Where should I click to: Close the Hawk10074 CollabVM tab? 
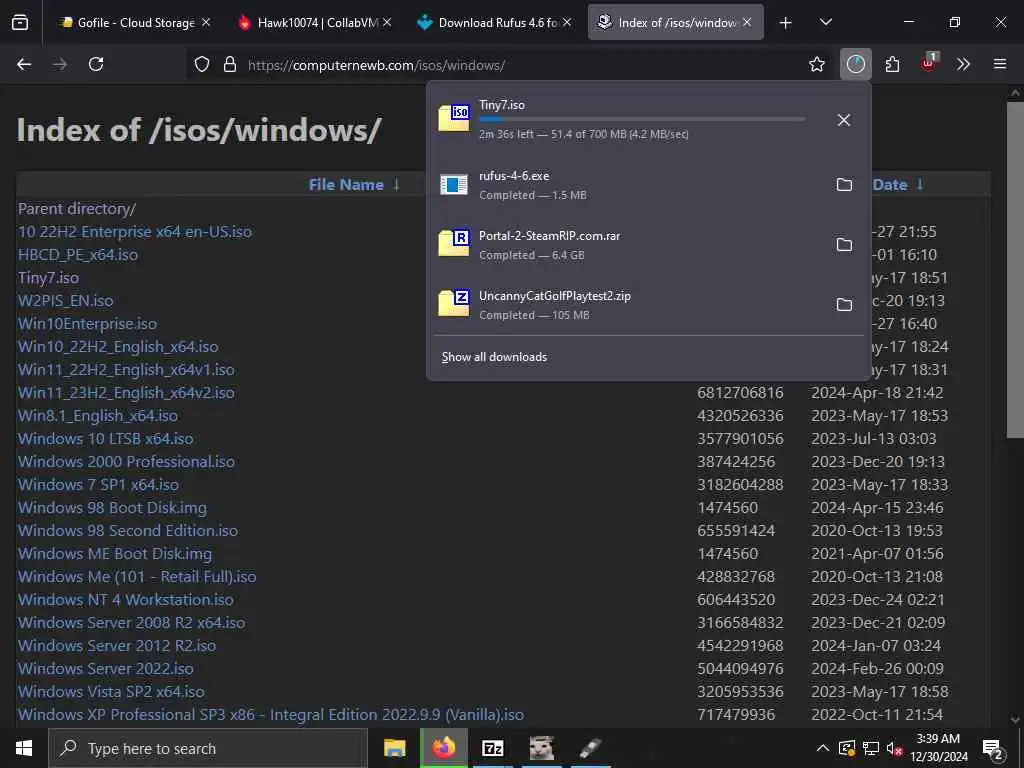(387, 22)
